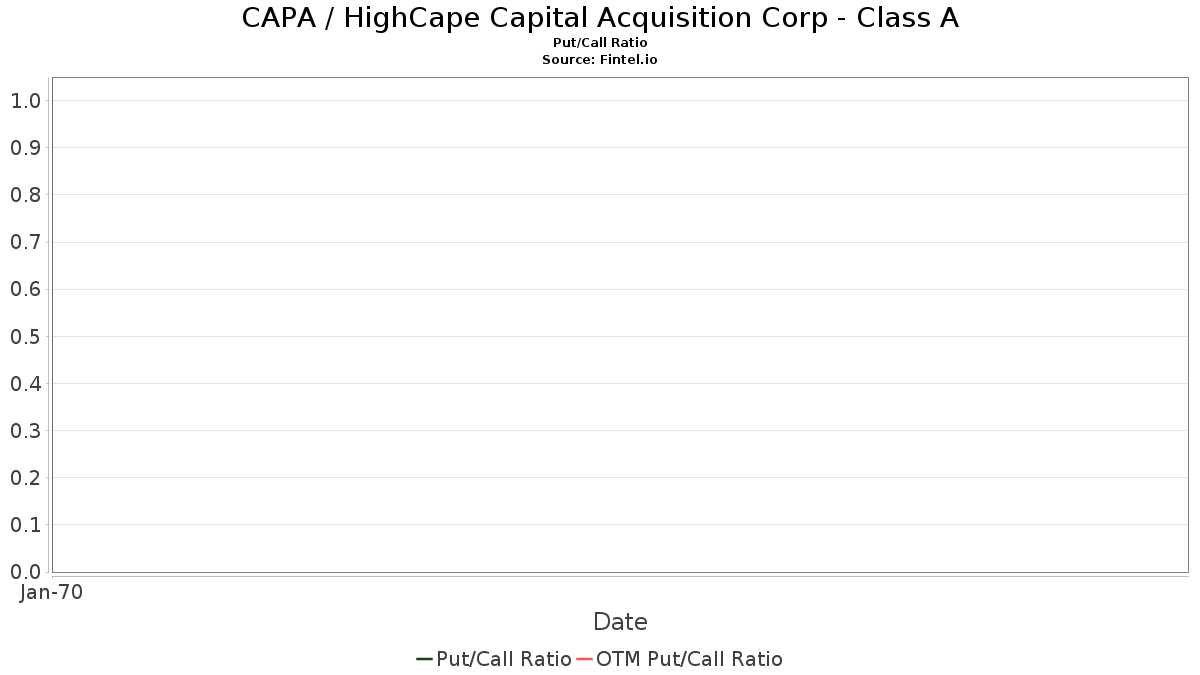
Task: Click the red OTM Put/Call Ratio legend line
Action: pyautogui.click(x=584, y=659)
